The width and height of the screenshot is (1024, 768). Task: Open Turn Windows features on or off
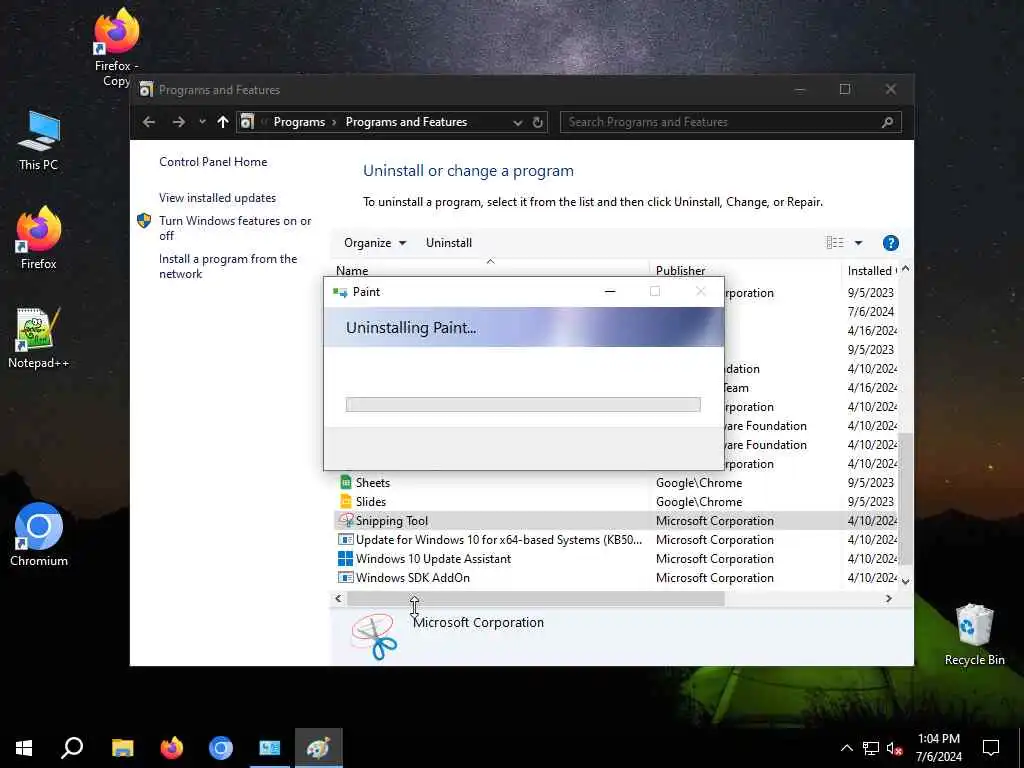tap(235, 228)
